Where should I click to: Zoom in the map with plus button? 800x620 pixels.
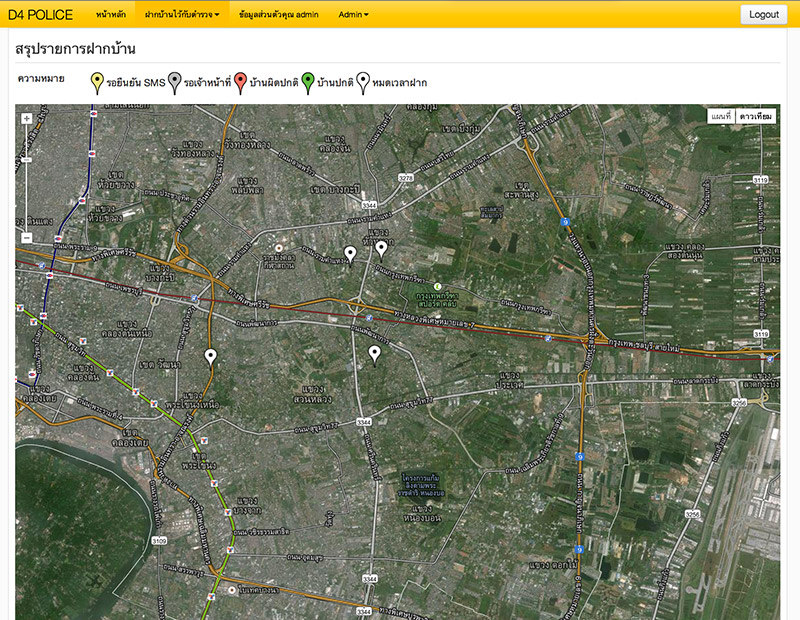coord(26,118)
